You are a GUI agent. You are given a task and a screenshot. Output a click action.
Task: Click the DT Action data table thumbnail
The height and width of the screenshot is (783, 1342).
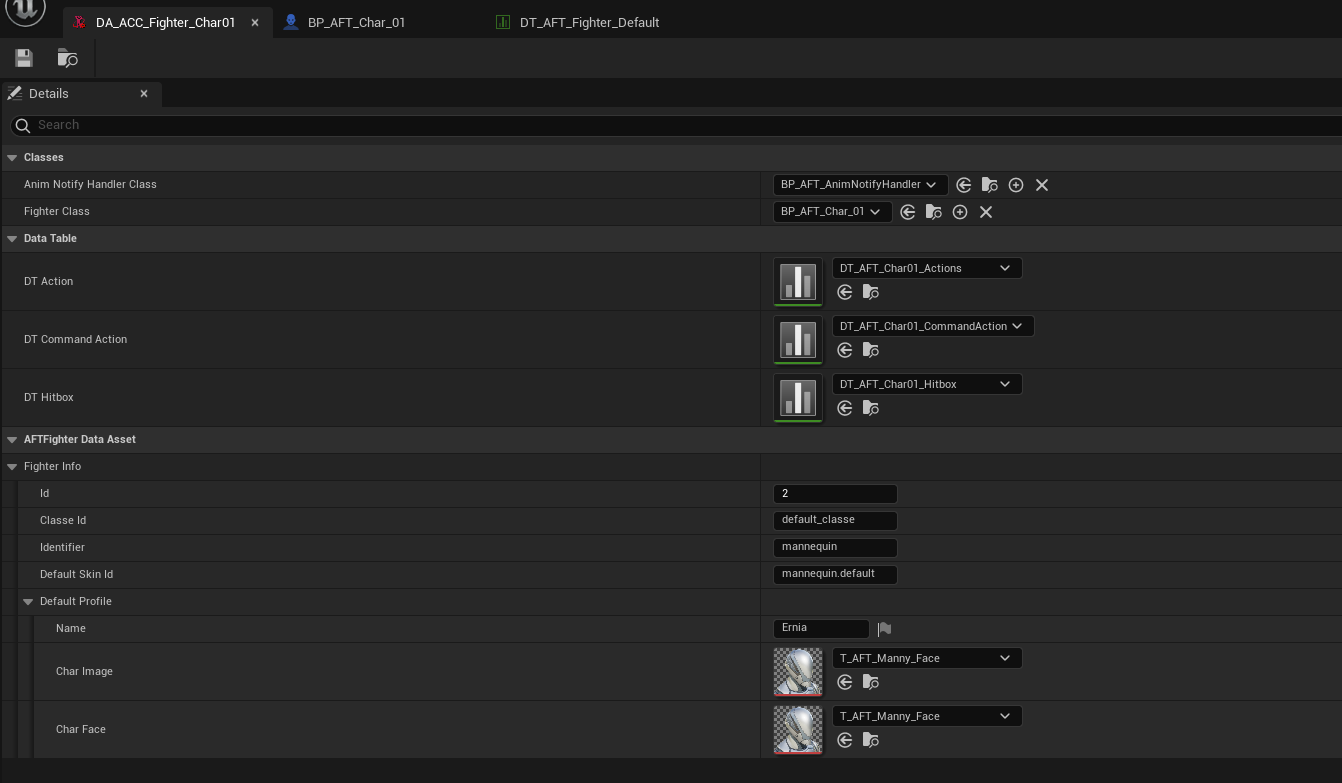(x=798, y=282)
